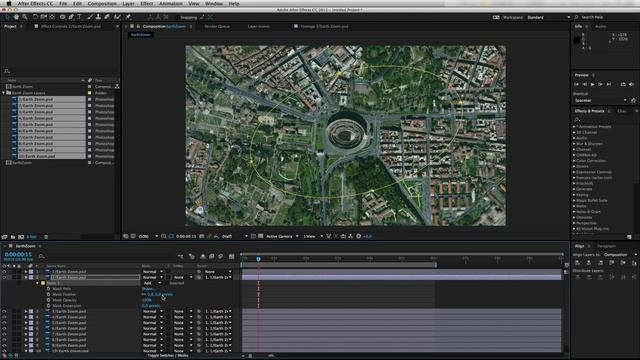
Task: Jump to last frame in Preview panel
Action: 609,84
